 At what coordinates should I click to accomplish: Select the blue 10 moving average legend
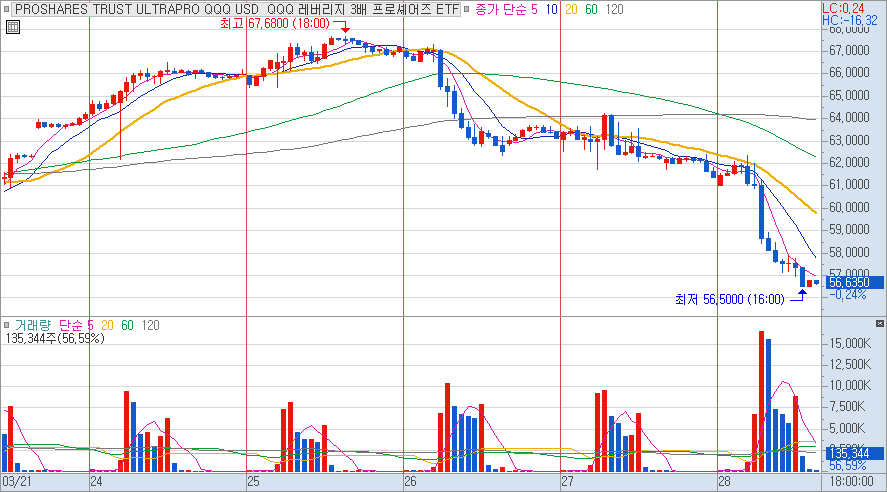[552, 10]
